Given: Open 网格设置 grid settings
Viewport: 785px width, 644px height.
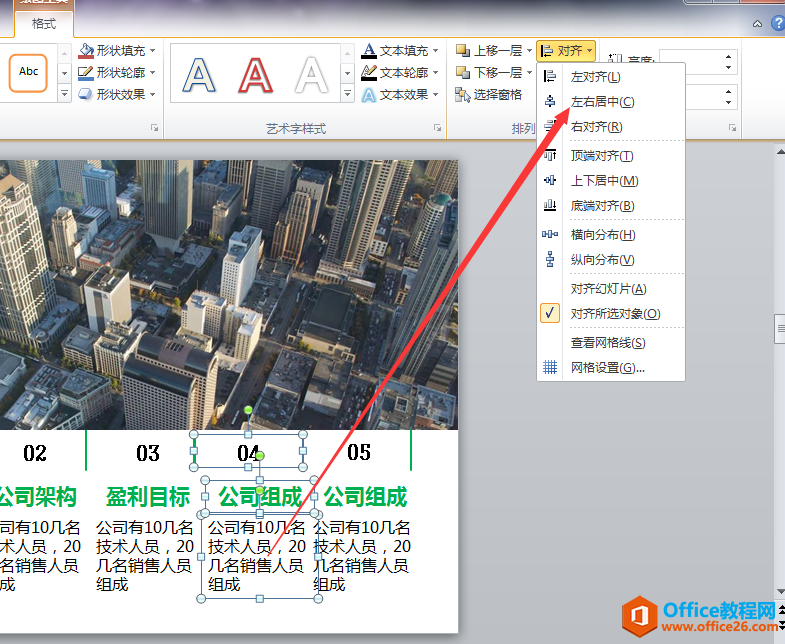Looking at the screenshot, I should (607, 368).
